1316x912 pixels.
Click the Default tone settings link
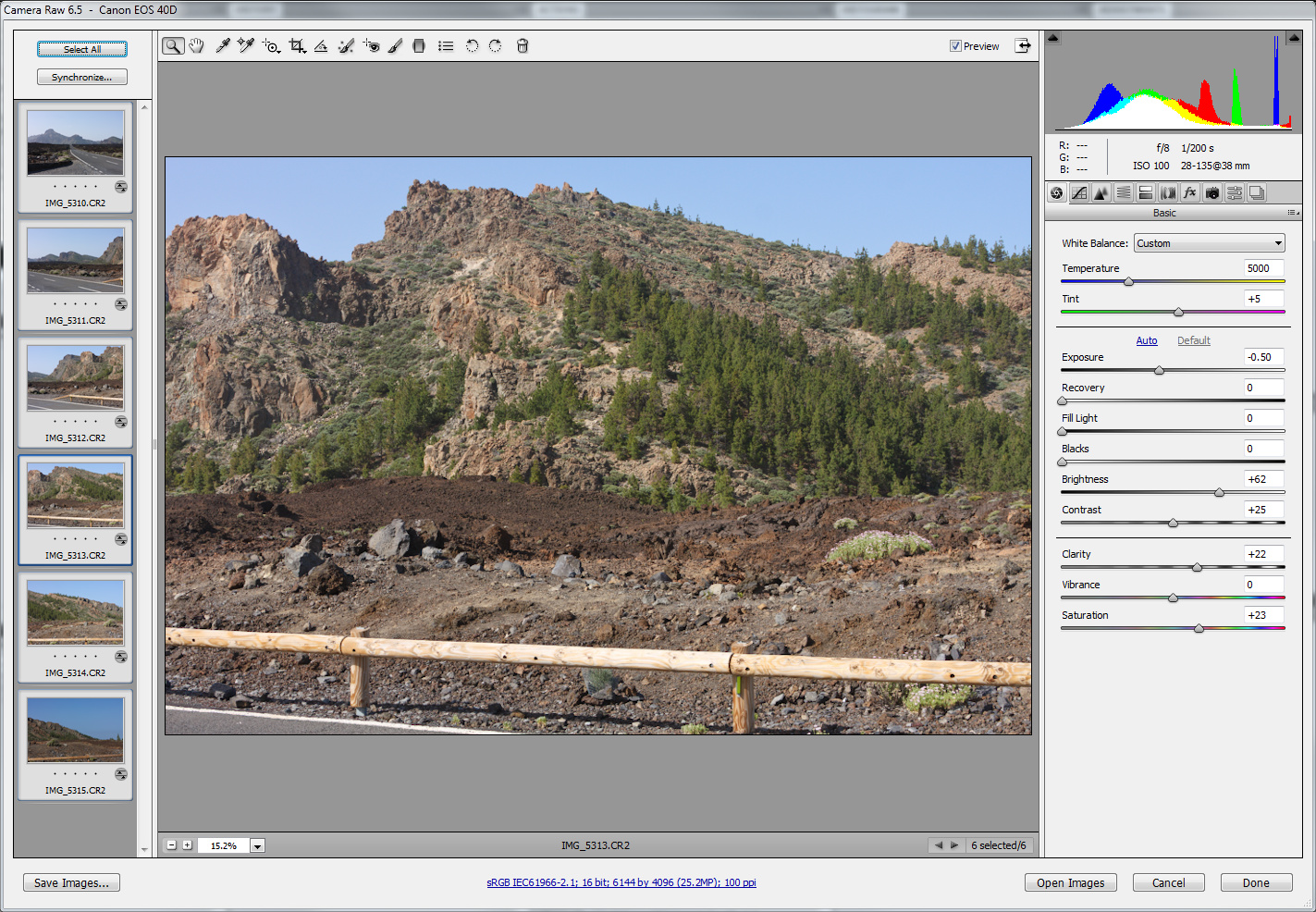[x=1194, y=340]
